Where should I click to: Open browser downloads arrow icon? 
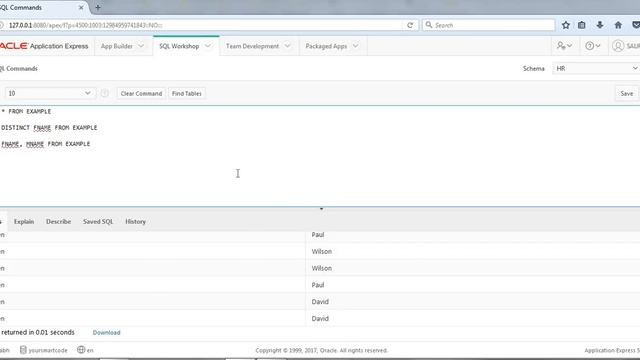click(x=600, y=25)
